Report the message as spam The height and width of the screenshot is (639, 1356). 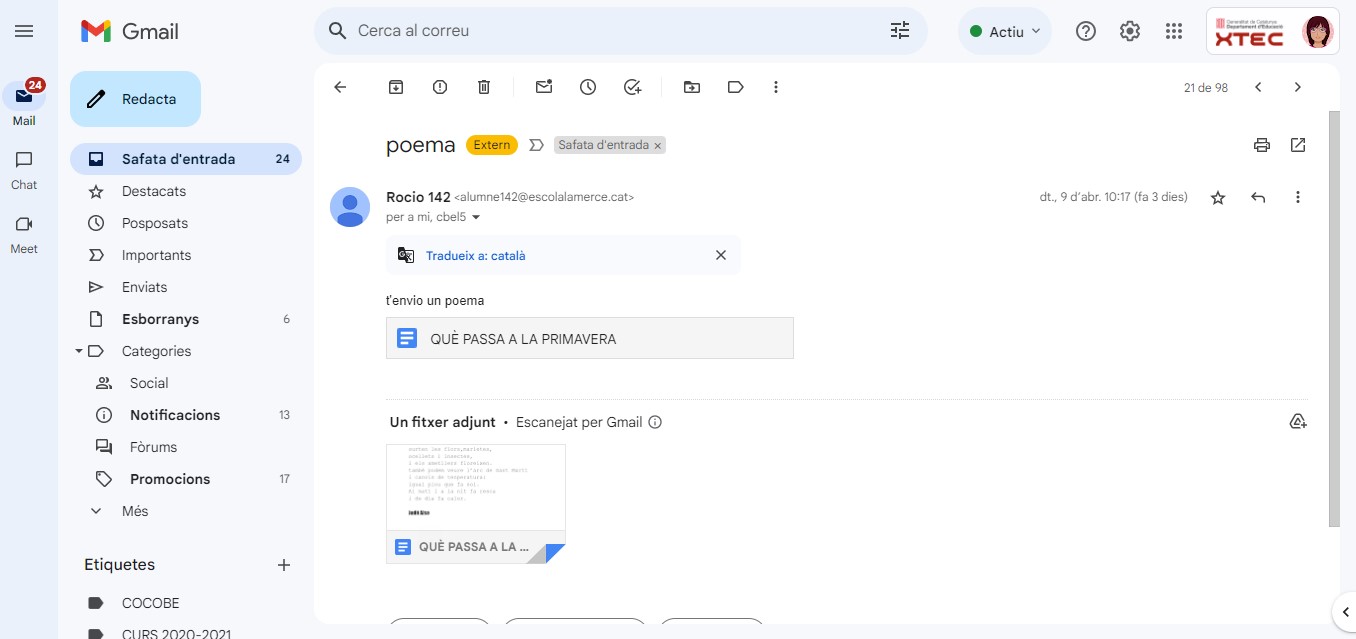440,87
